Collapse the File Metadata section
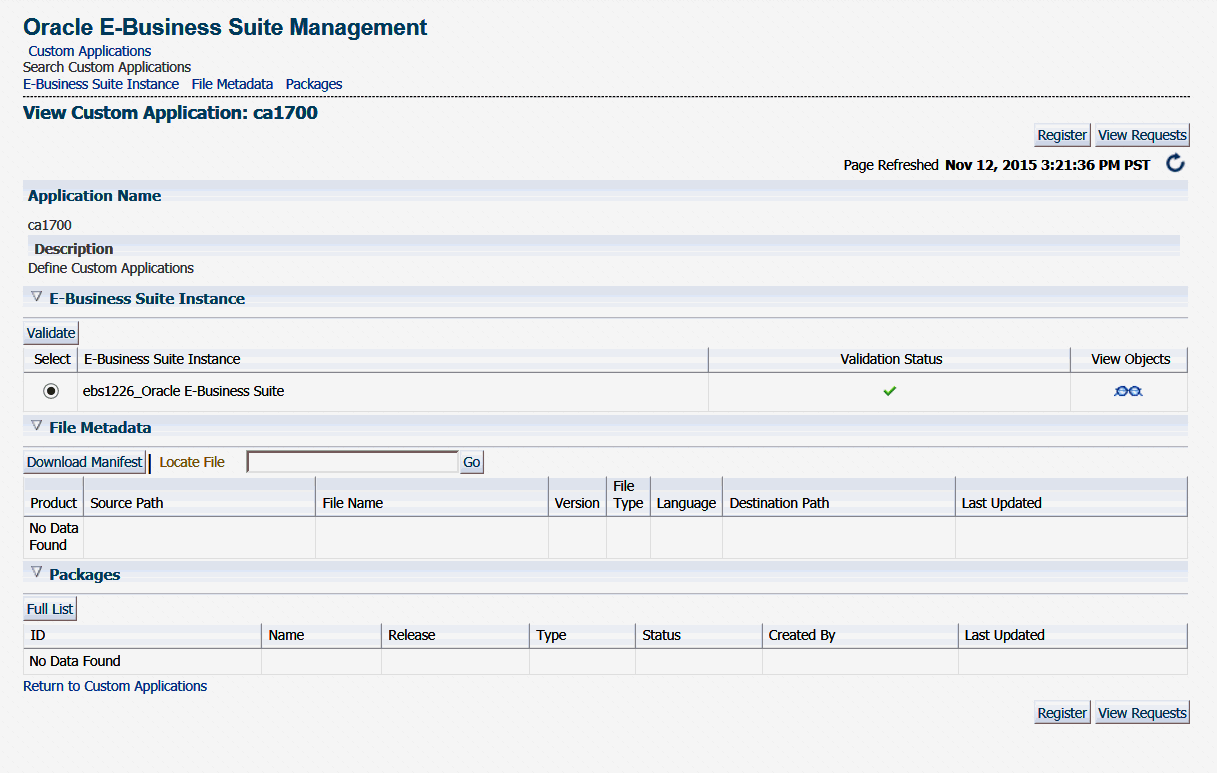Viewport: 1217px width, 773px height. (37, 426)
